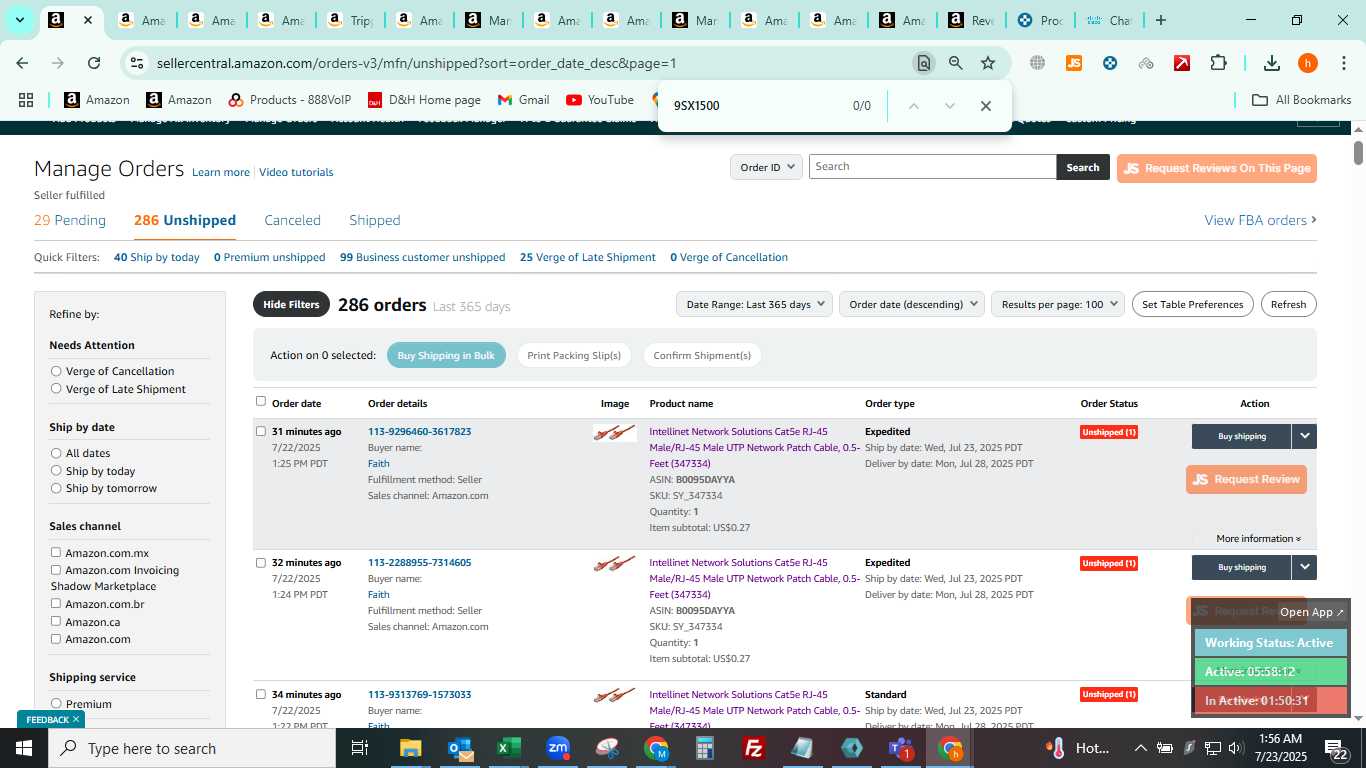Open the YouTube bookmark
The image size is (1366, 768).
click(600, 100)
